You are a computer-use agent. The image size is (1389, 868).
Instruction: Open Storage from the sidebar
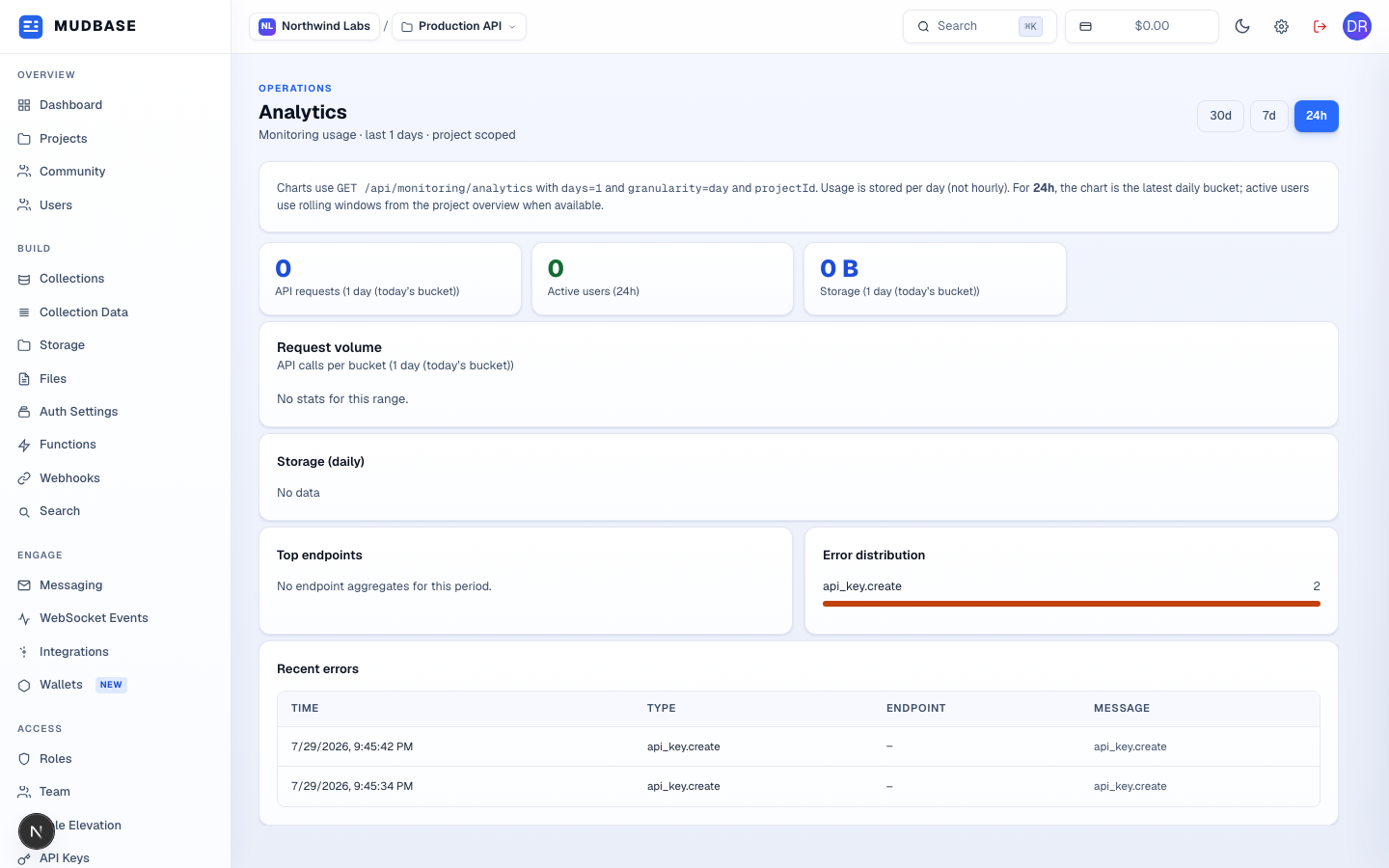point(115,345)
